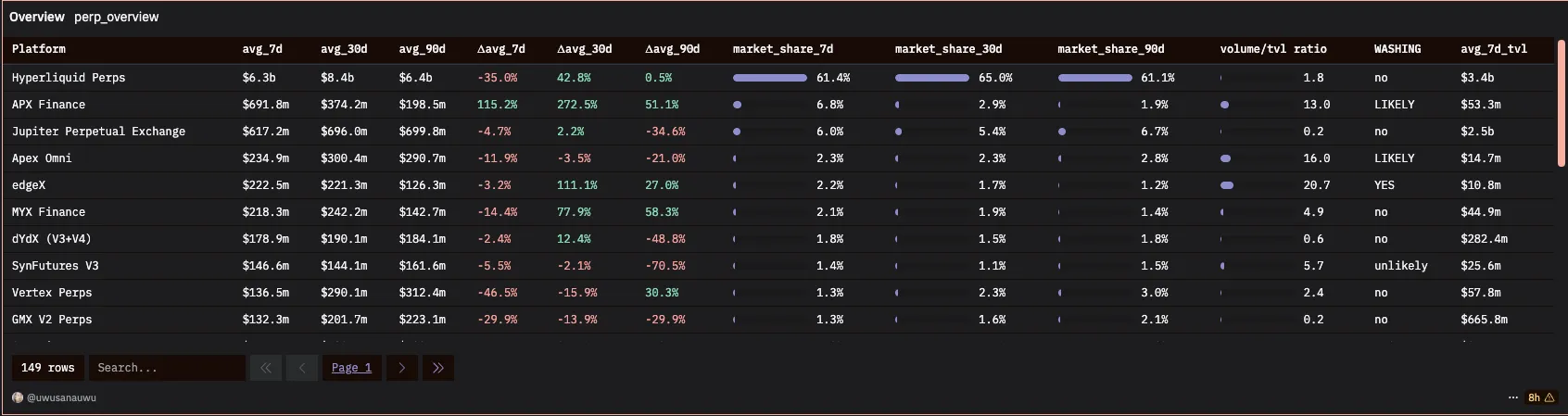Click the $6.3b avg_7d value
This screenshot has width=1568, height=416.
(x=259, y=78)
